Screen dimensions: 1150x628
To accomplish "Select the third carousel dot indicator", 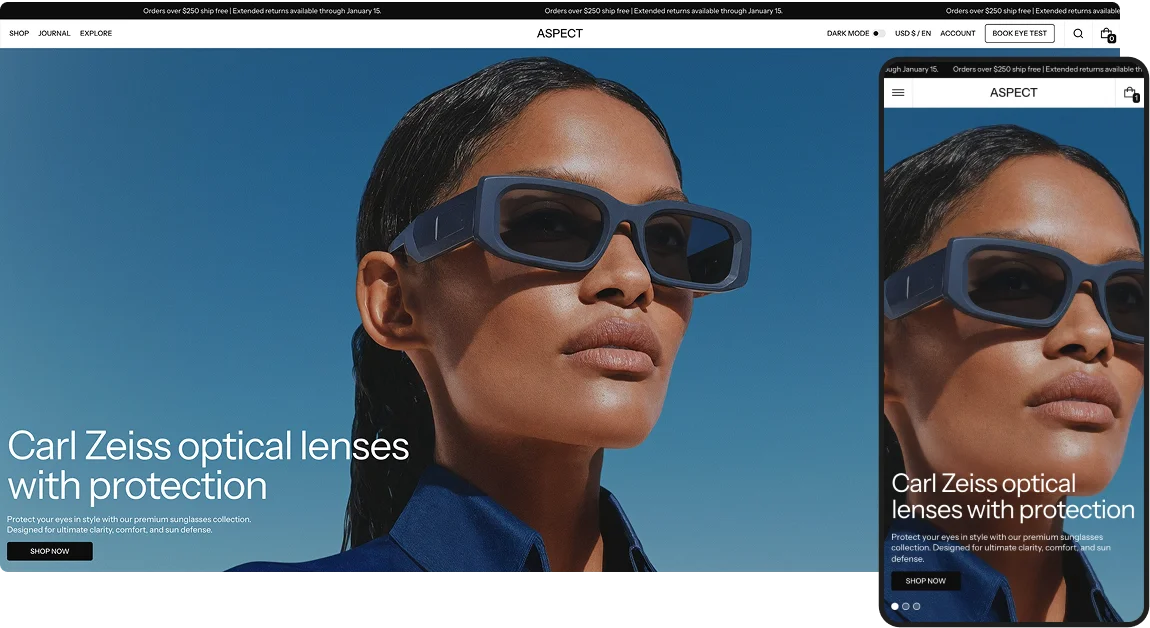I will (918, 606).
